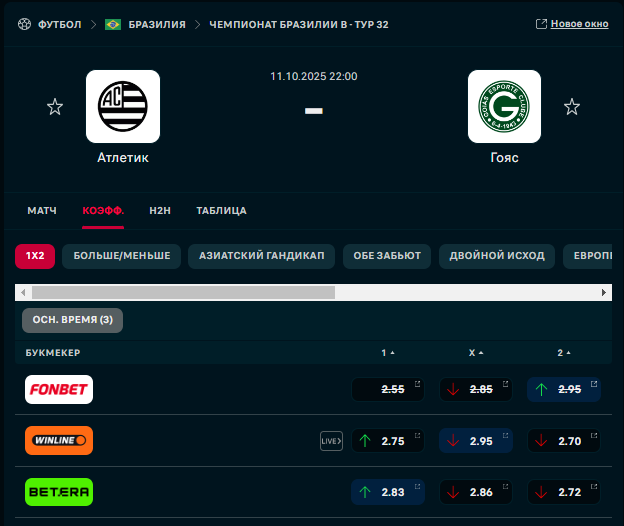Switch to the H2H tab
624x526 pixels.
coord(160,211)
